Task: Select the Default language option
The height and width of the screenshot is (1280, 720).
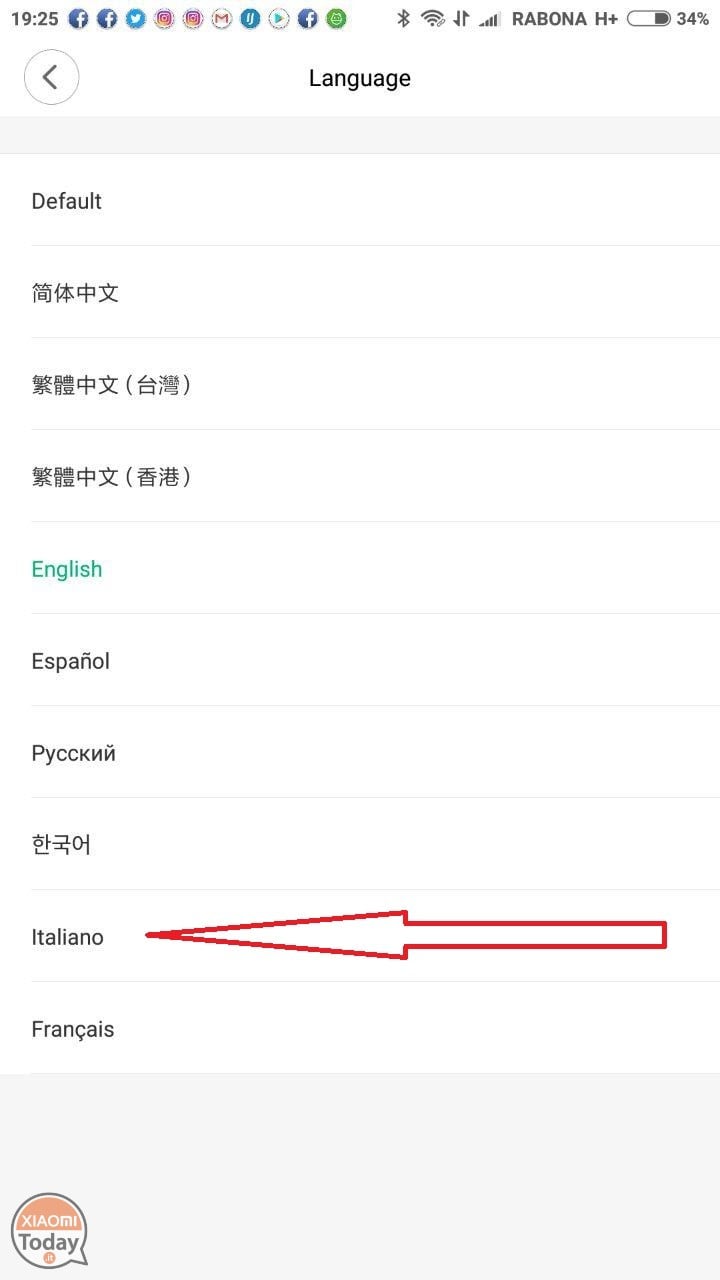Action: click(360, 200)
